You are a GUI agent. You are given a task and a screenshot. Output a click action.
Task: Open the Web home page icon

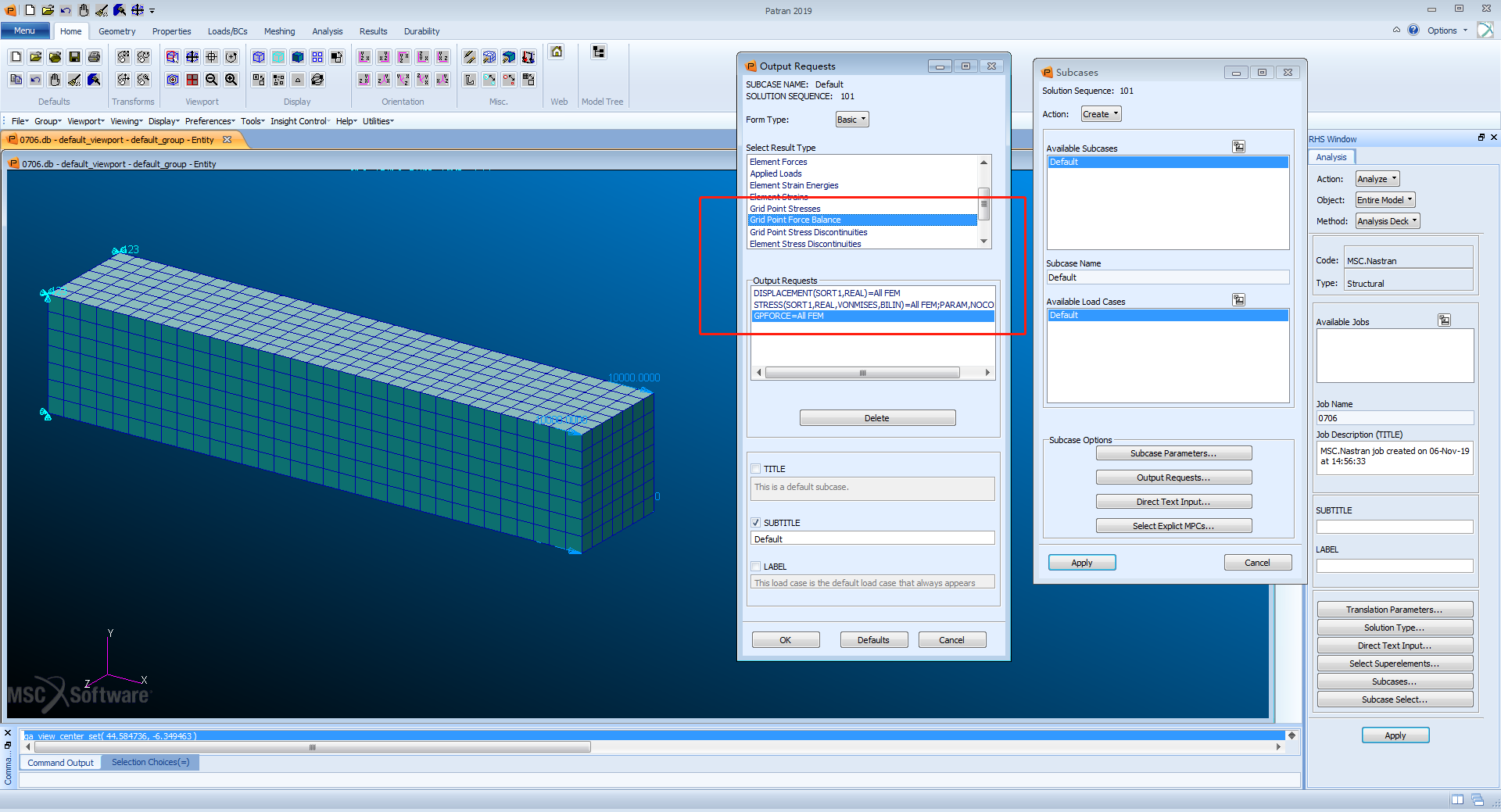coord(557,52)
